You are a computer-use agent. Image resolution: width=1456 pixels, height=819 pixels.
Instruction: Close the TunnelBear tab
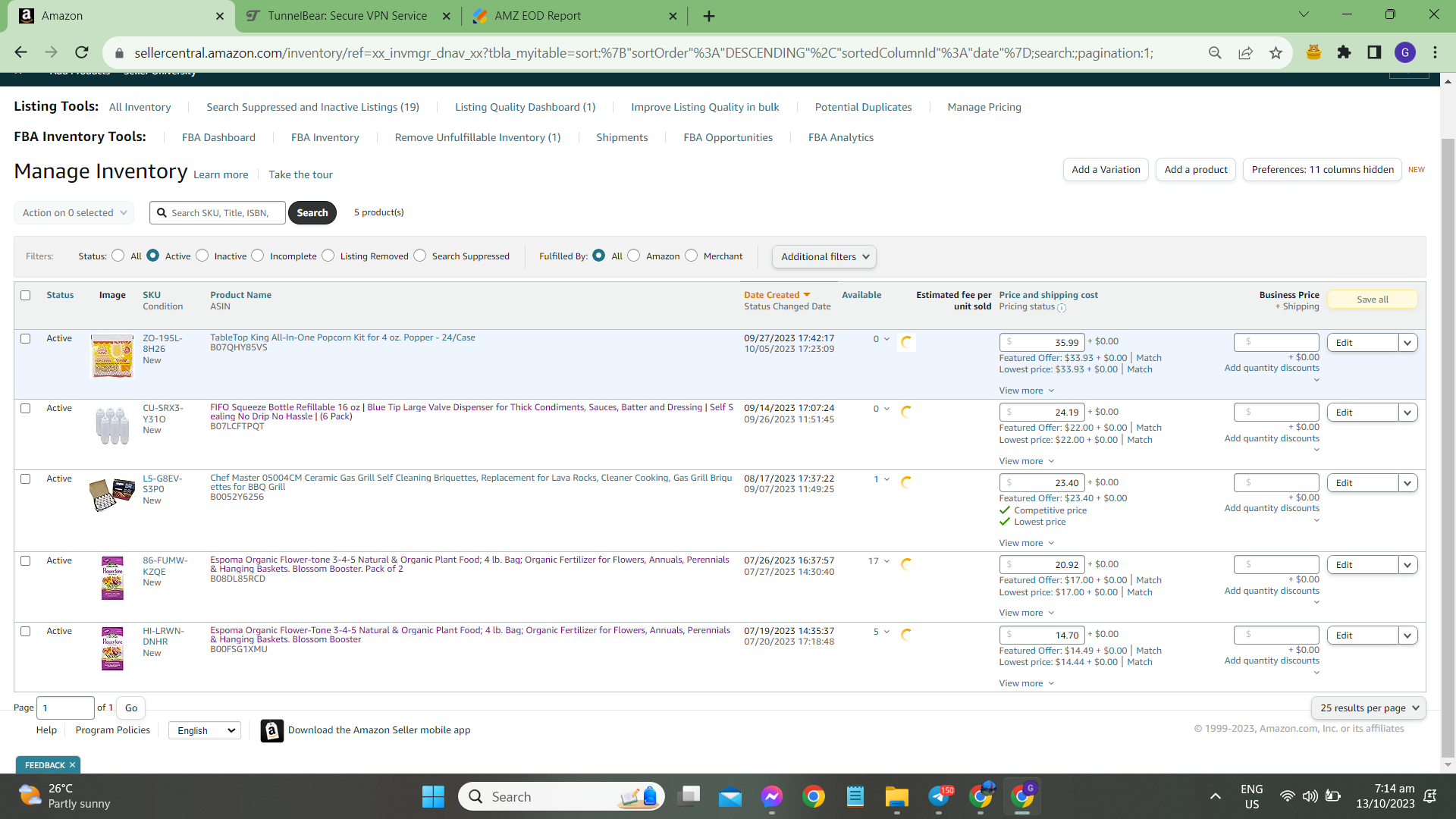(x=447, y=16)
